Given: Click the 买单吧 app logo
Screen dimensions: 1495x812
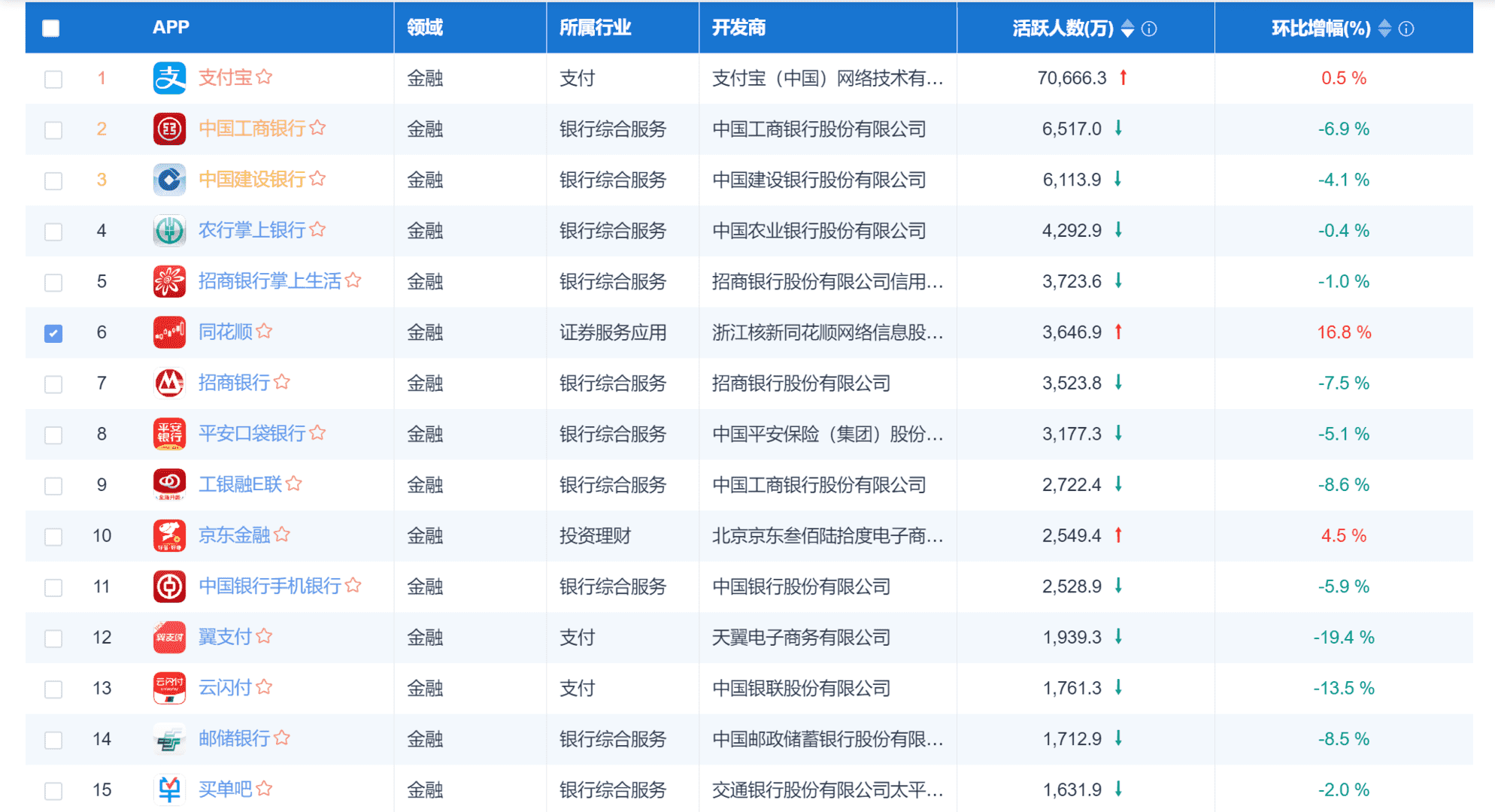Looking at the screenshot, I should [x=169, y=790].
